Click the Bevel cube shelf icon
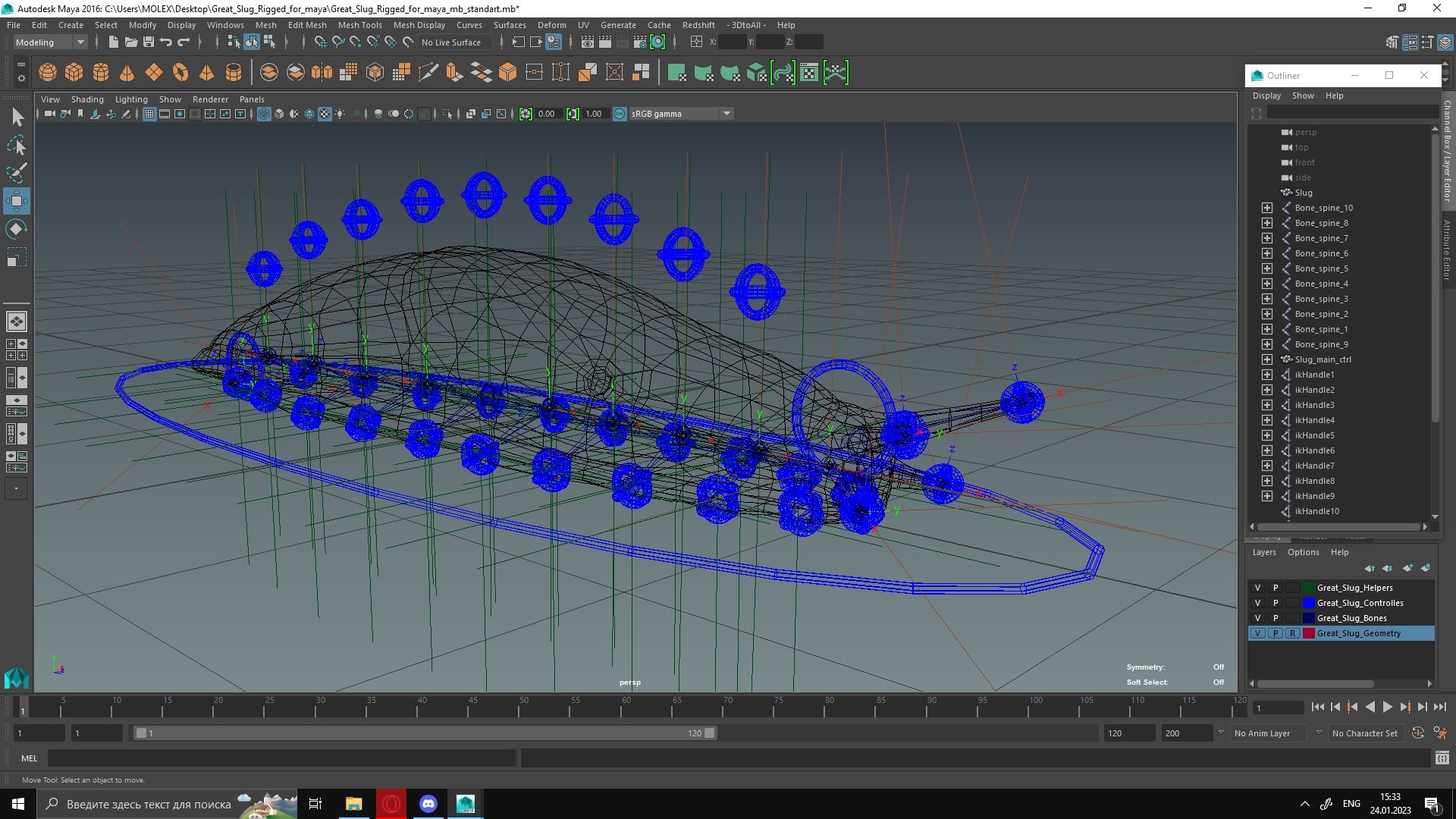Screen dimensions: 1456x819 click(508, 72)
